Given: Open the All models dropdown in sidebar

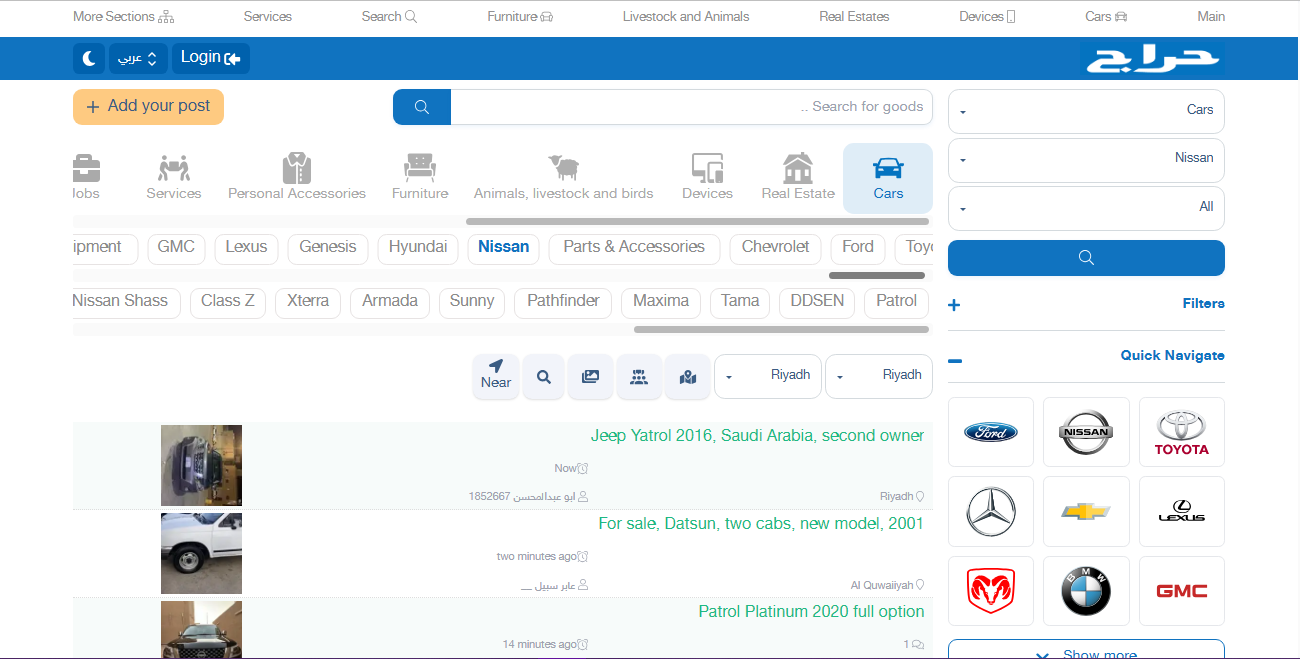Looking at the screenshot, I should click(1086, 208).
